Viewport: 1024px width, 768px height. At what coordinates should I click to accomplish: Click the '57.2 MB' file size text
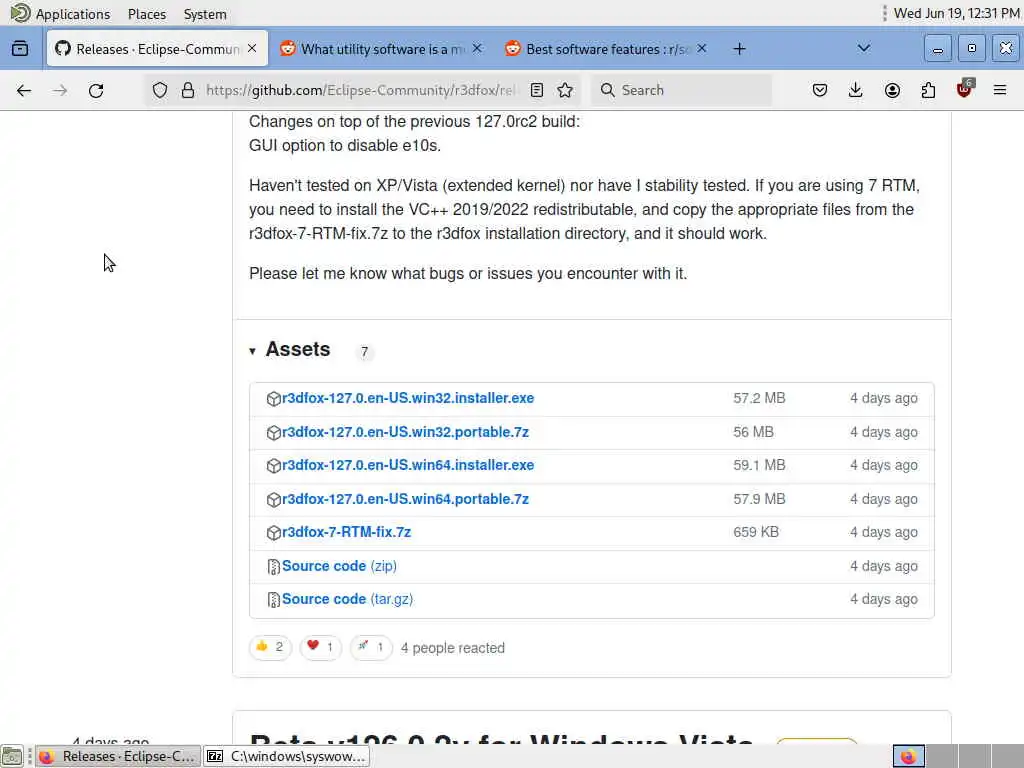(759, 398)
